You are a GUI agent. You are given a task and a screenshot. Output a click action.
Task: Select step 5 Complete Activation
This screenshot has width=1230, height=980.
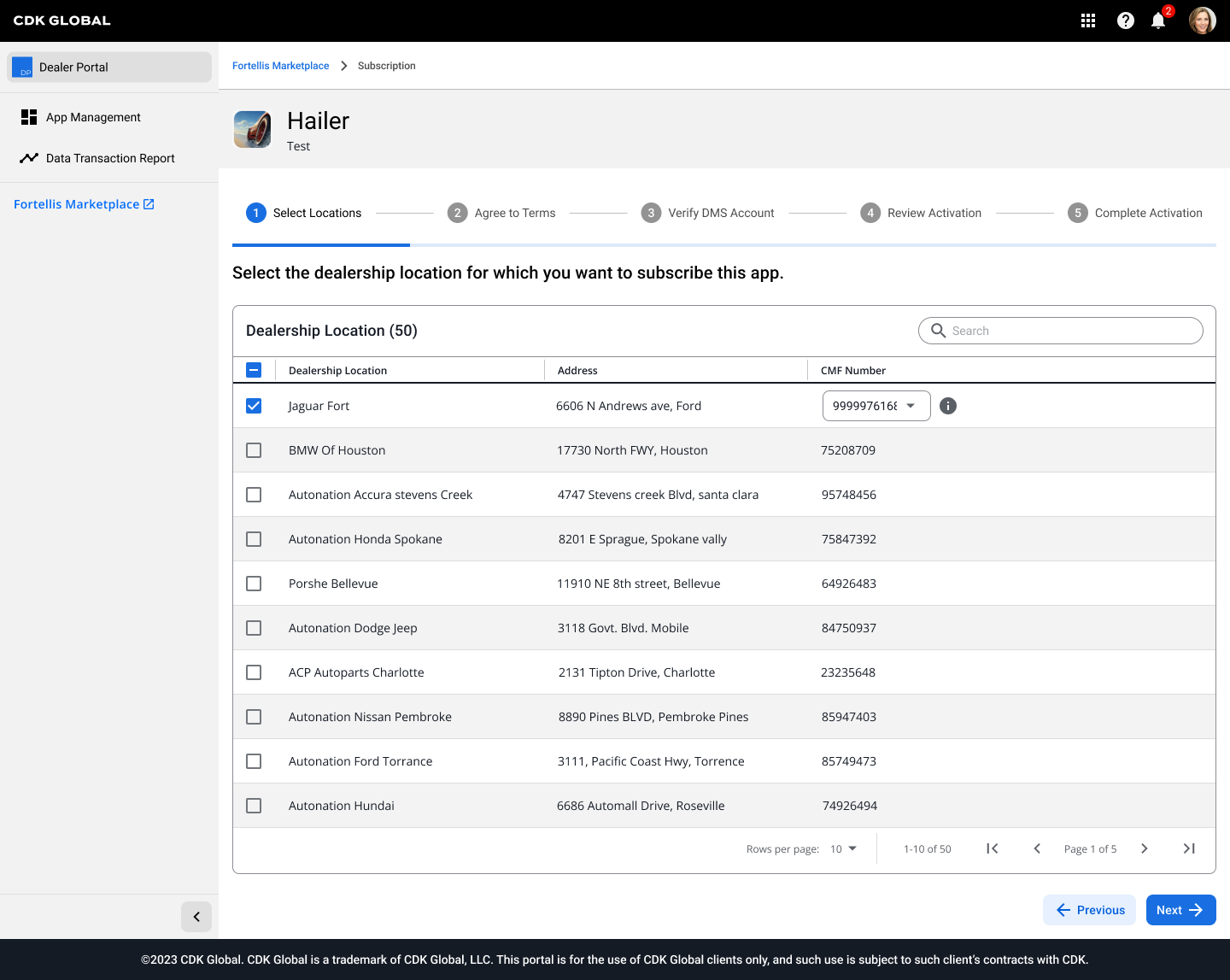pos(1135,213)
